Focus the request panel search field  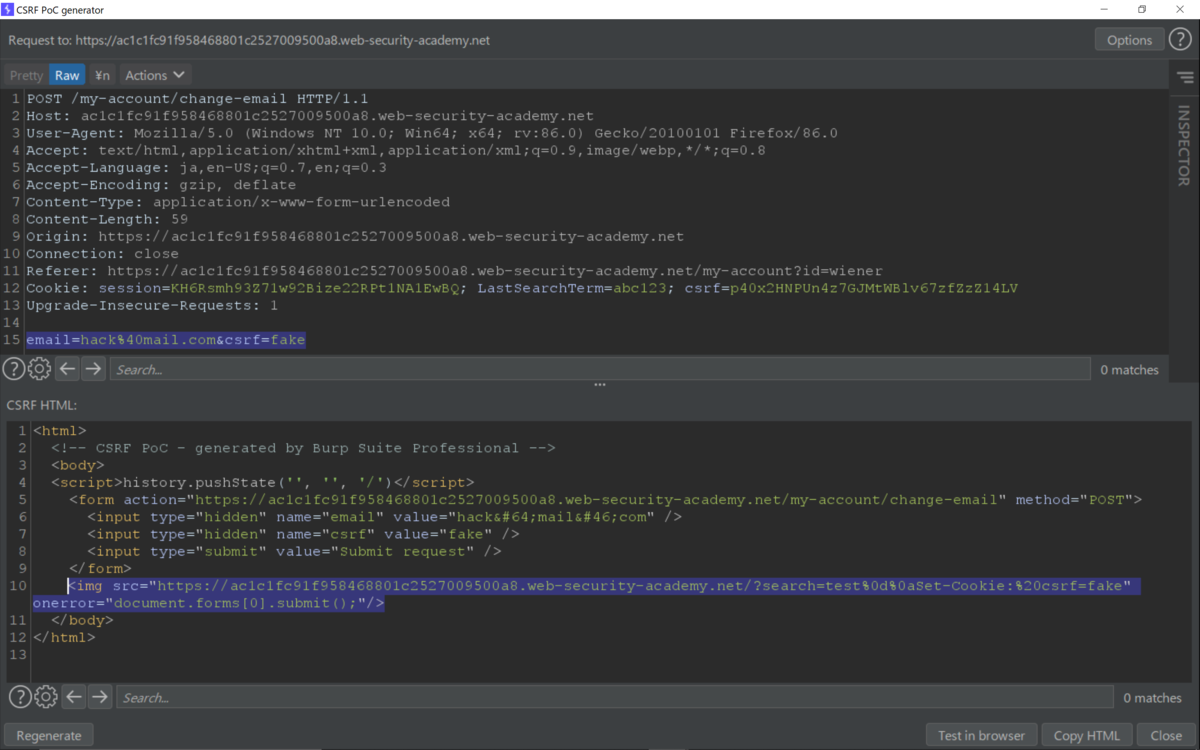tap(600, 370)
